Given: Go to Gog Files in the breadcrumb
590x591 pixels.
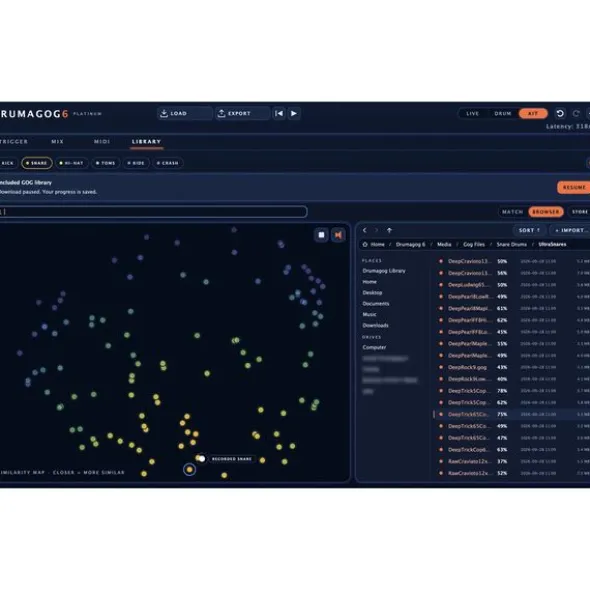Looking at the screenshot, I should tap(474, 244).
